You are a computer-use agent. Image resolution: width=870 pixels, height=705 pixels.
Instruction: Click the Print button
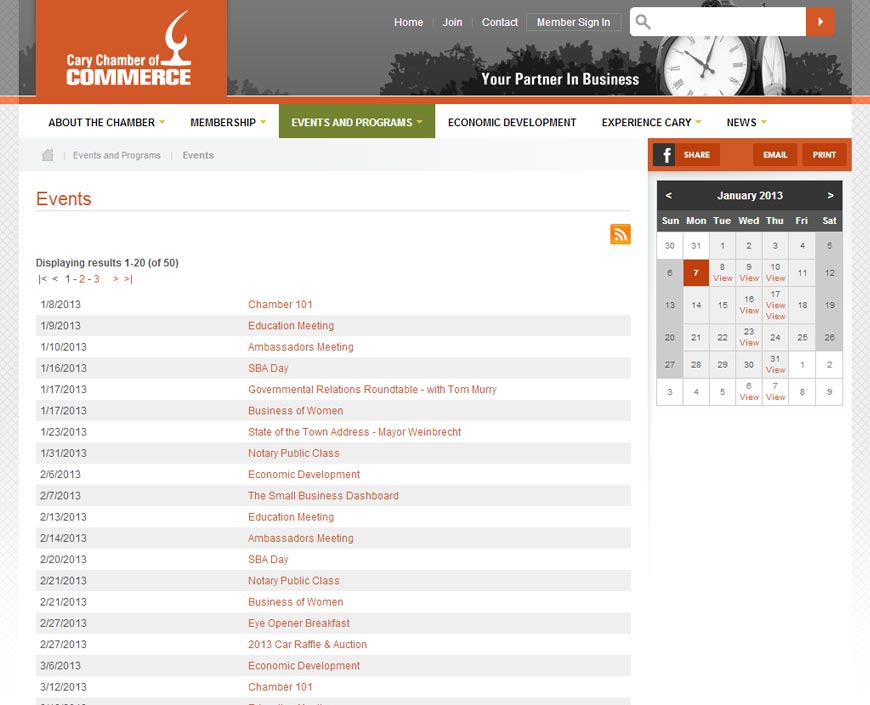[824, 155]
